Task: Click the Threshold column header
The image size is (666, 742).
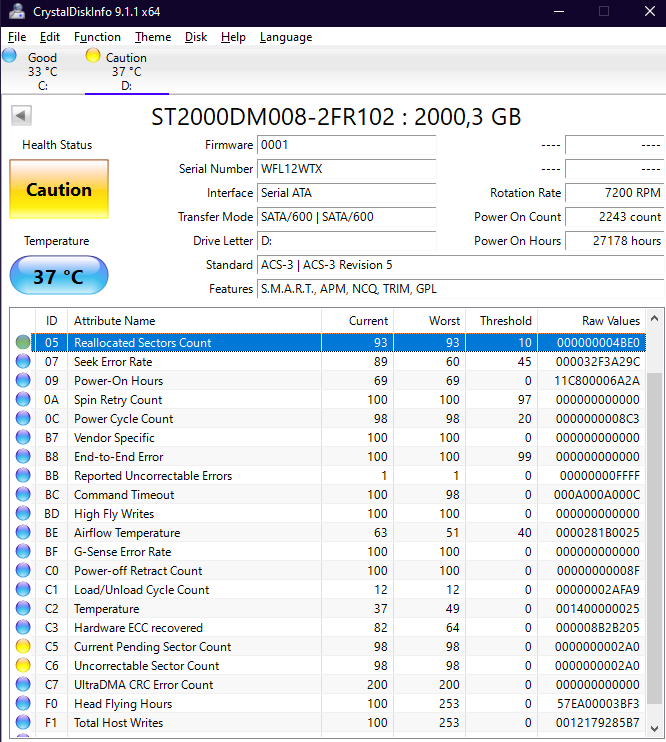Action: tap(501, 320)
